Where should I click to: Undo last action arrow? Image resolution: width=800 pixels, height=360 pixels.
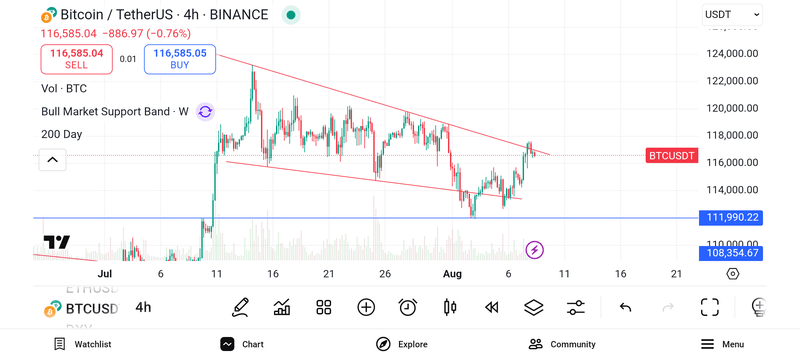(626, 307)
